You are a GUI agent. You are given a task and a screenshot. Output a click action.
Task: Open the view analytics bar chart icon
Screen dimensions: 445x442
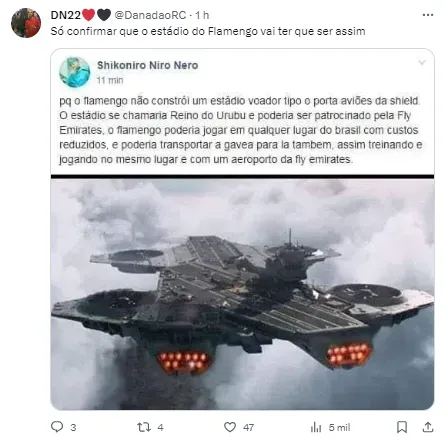[x=316, y=427]
